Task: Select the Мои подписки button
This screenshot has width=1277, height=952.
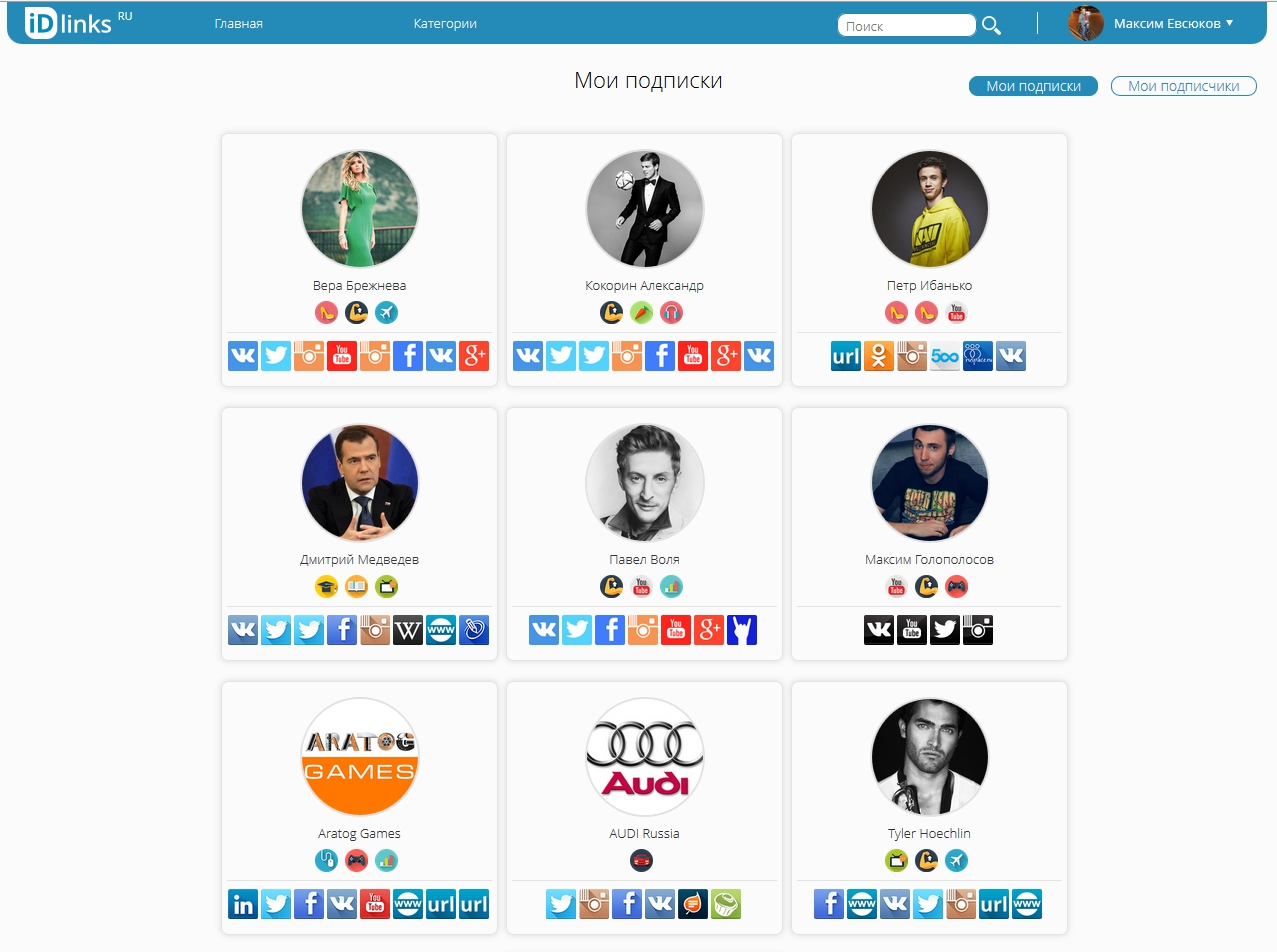Action: tap(1033, 86)
